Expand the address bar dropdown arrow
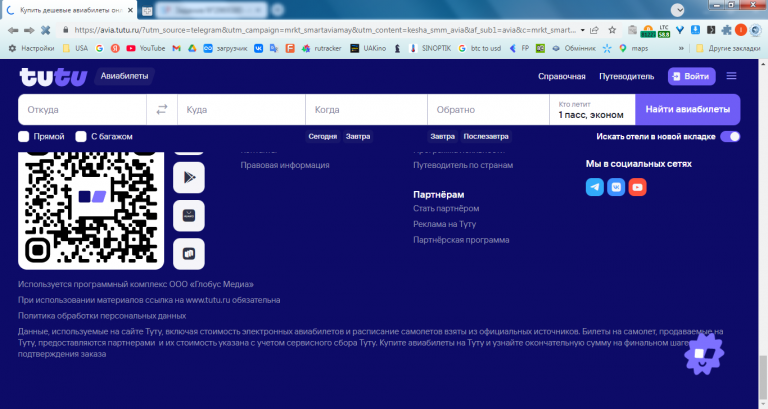 pyautogui.click(x=582, y=30)
